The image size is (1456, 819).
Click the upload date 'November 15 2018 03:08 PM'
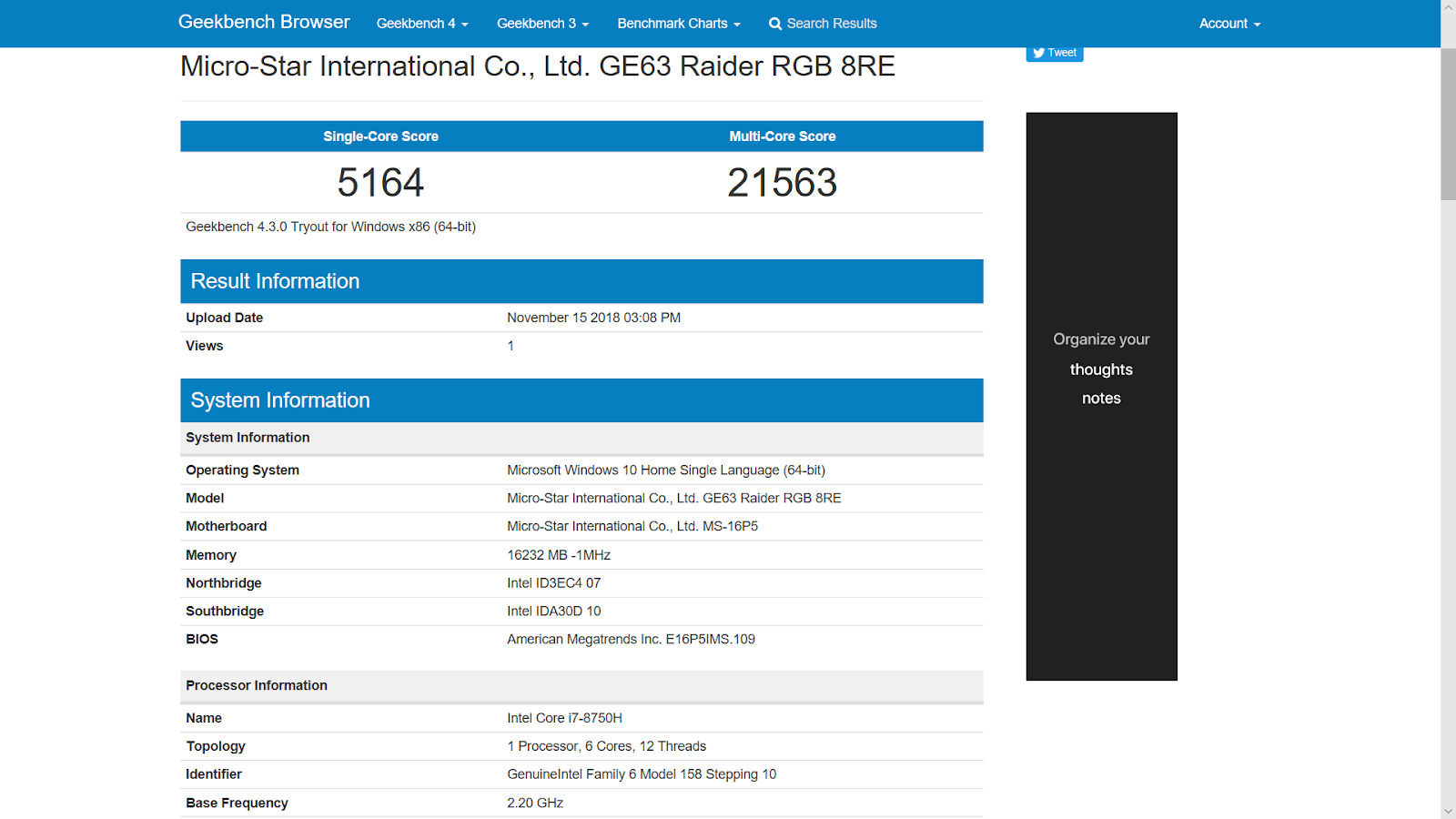(x=593, y=318)
